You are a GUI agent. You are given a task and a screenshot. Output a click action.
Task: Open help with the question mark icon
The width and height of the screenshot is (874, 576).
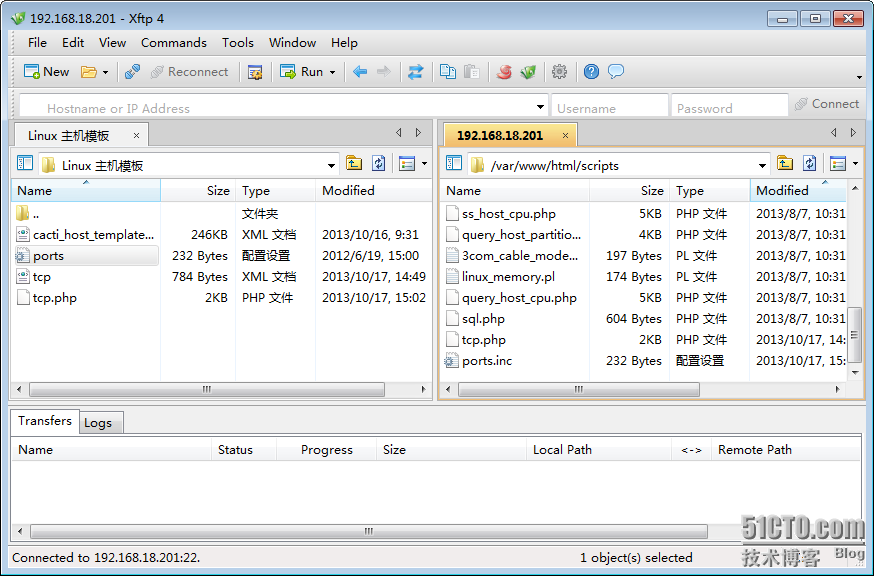[x=591, y=71]
